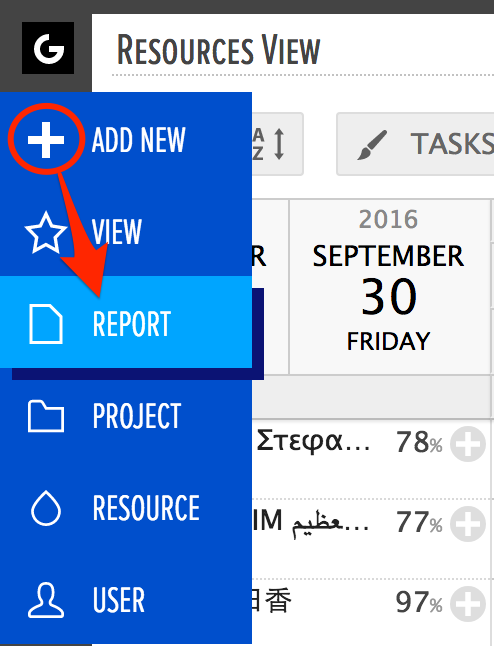Expand the plus beside the 77% resource
The image size is (494, 646).
(468, 524)
